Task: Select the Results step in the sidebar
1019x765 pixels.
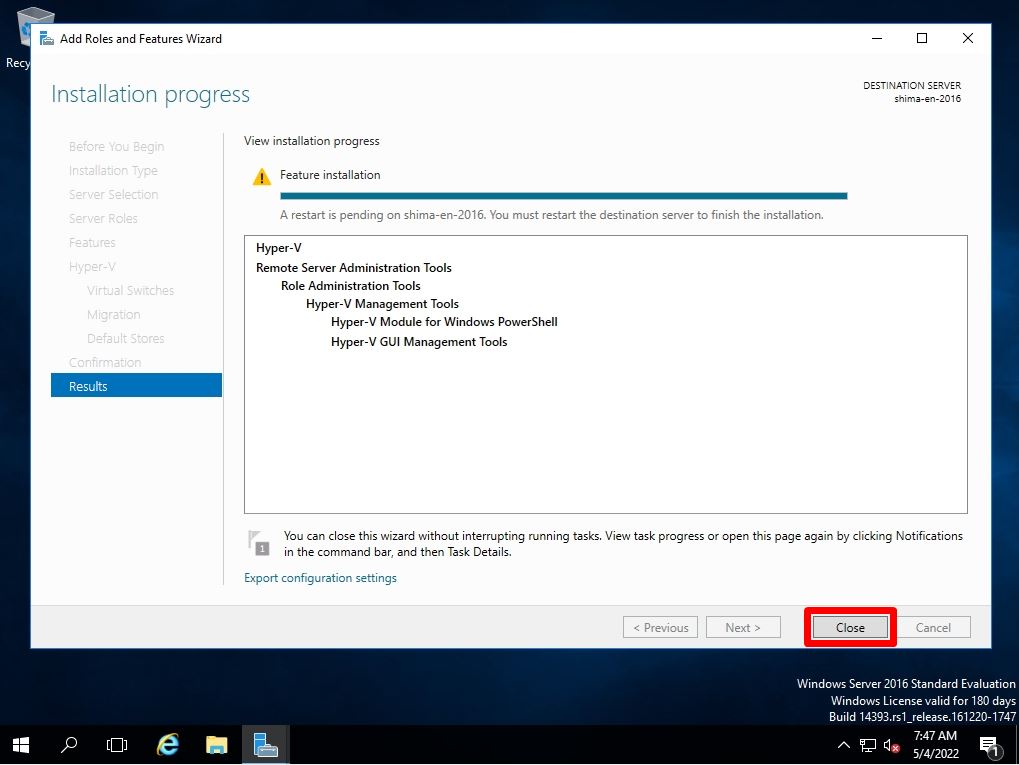Action: pyautogui.click(x=136, y=385)
